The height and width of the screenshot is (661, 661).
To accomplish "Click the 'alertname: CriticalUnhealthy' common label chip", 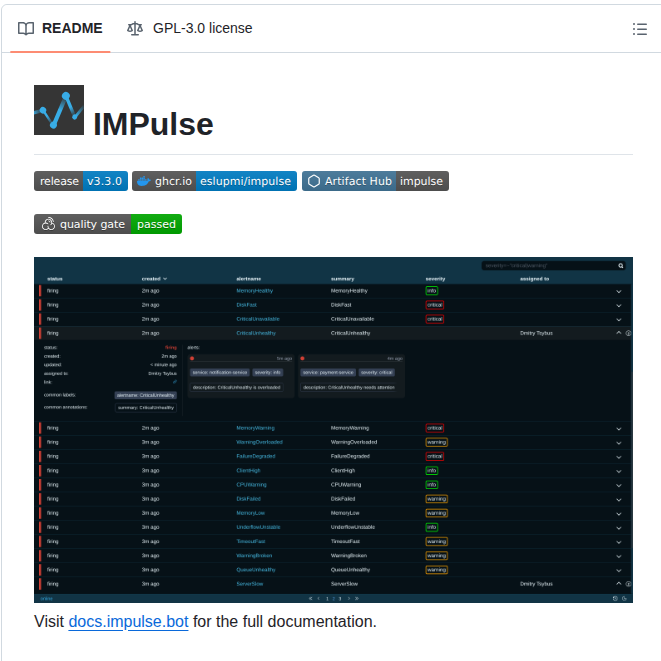I will (x=145, y=395).
